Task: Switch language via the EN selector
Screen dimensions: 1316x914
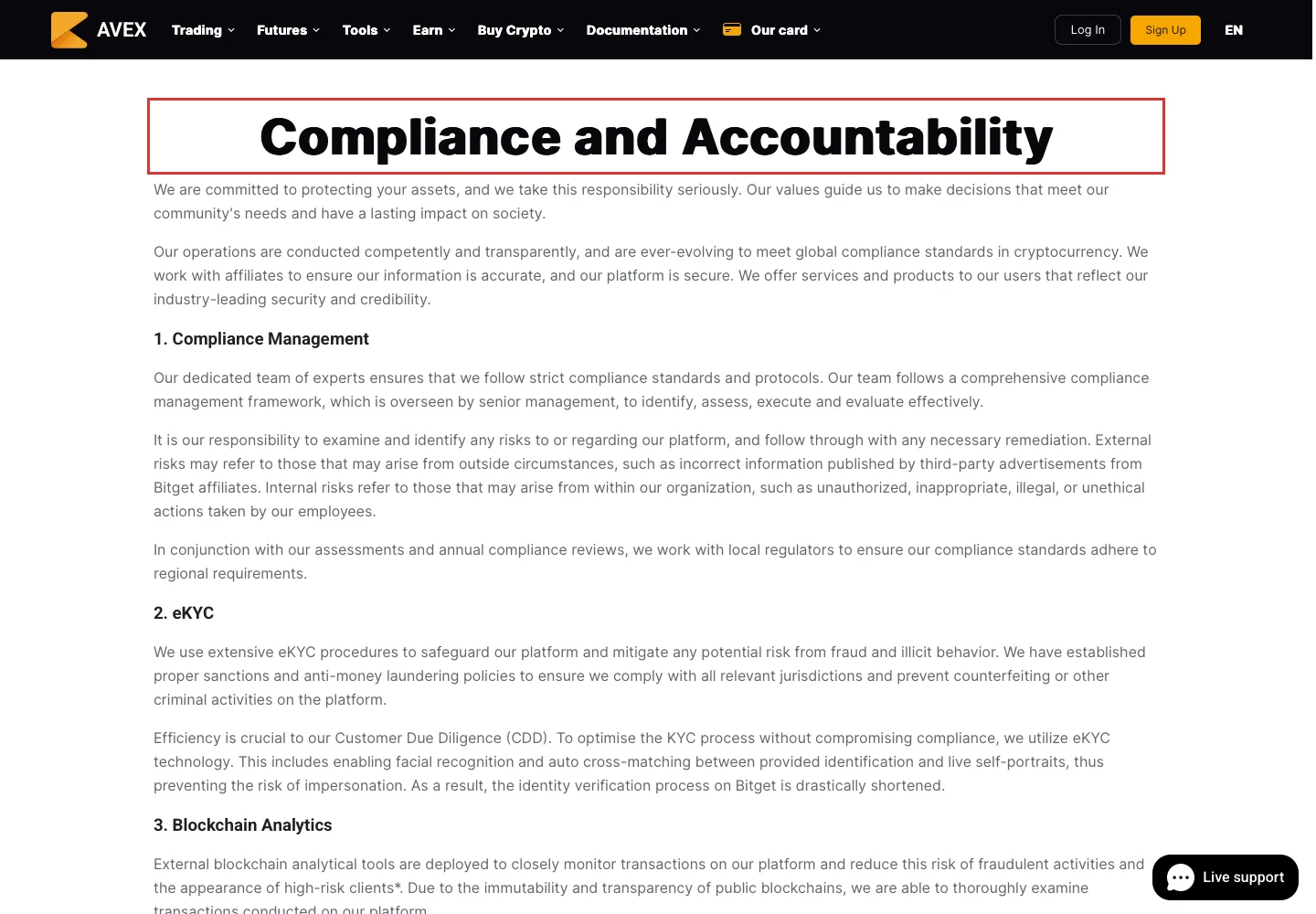Action: click(1234, 30)
